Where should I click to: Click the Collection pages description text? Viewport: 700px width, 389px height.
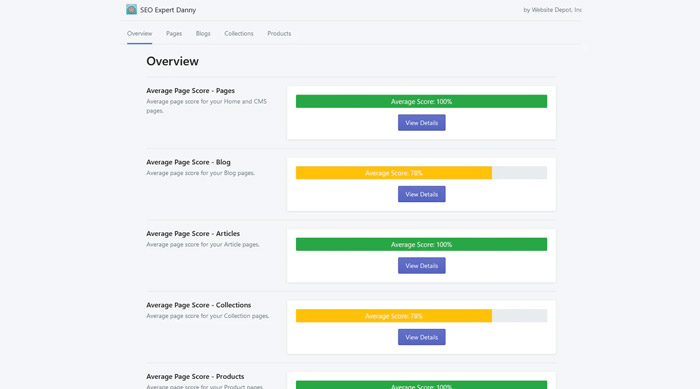[208, 316]
